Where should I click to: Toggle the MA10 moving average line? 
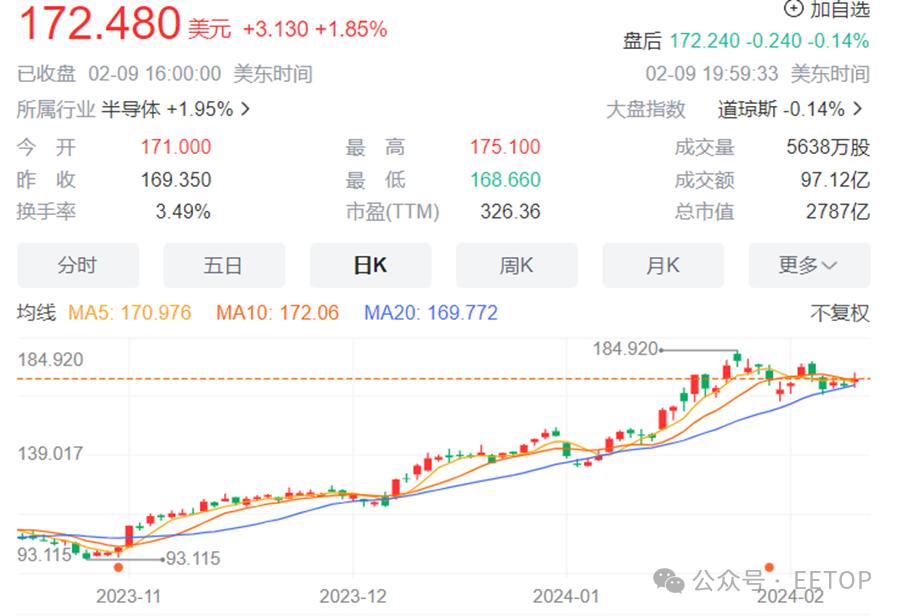point(278,312)
